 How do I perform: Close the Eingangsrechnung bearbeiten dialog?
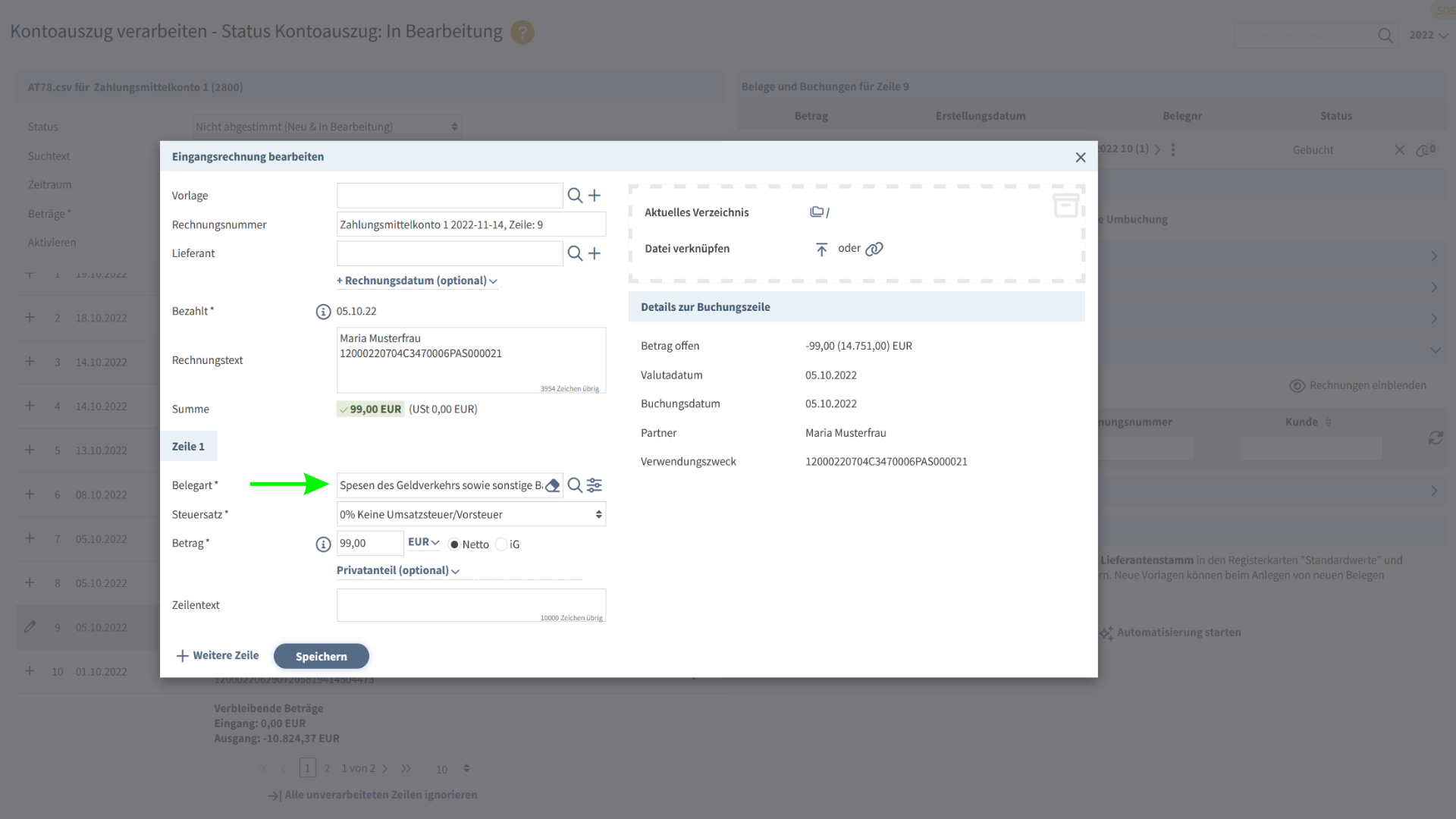(1081, 157)
